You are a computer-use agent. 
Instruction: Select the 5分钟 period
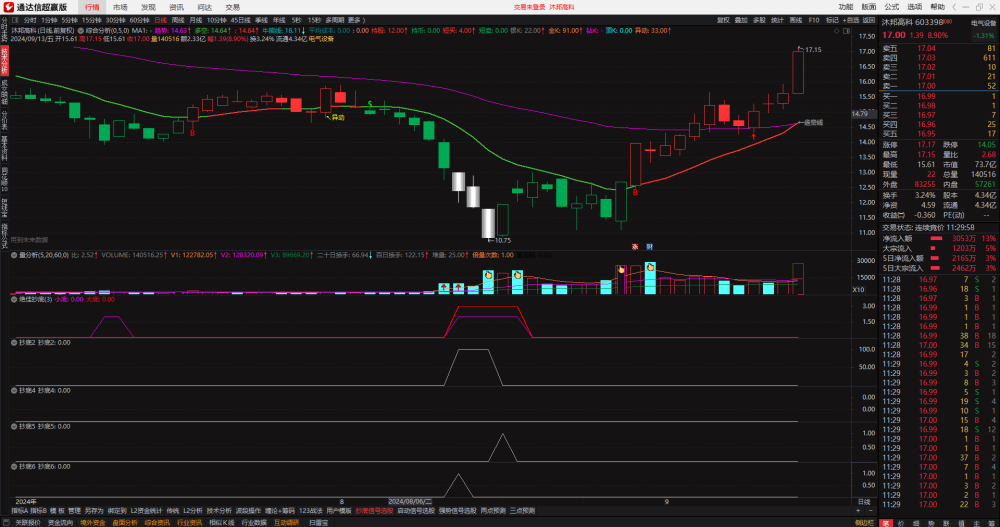click(x=70, y=20)
